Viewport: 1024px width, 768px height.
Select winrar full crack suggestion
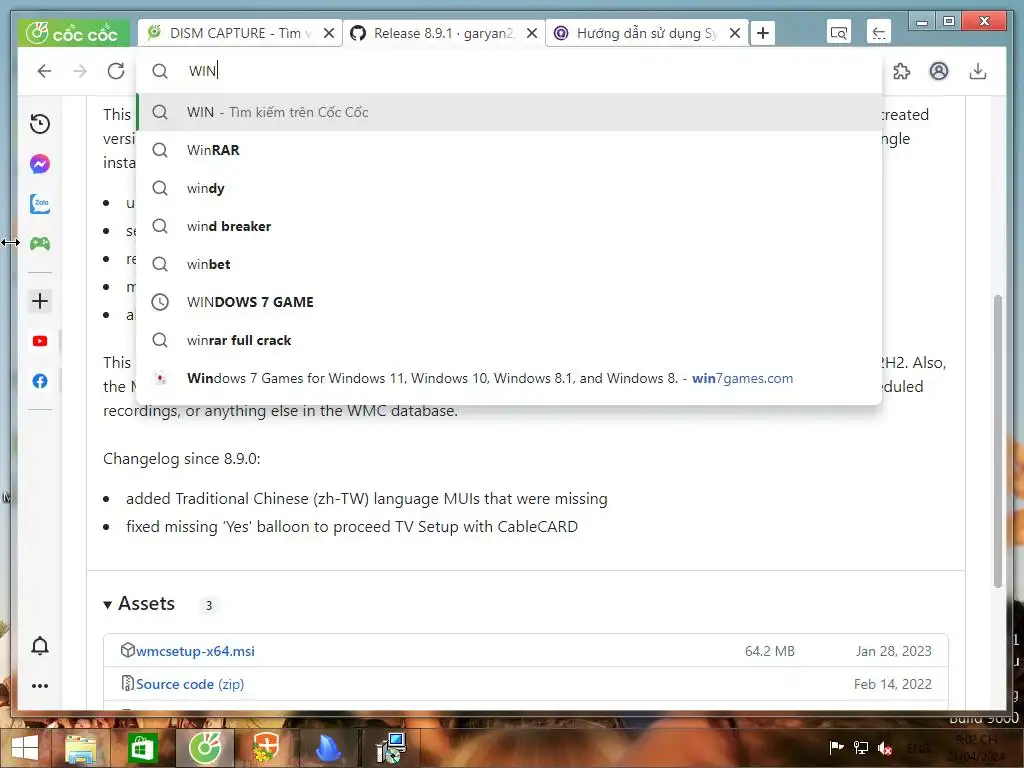click(x=509, y=340)
